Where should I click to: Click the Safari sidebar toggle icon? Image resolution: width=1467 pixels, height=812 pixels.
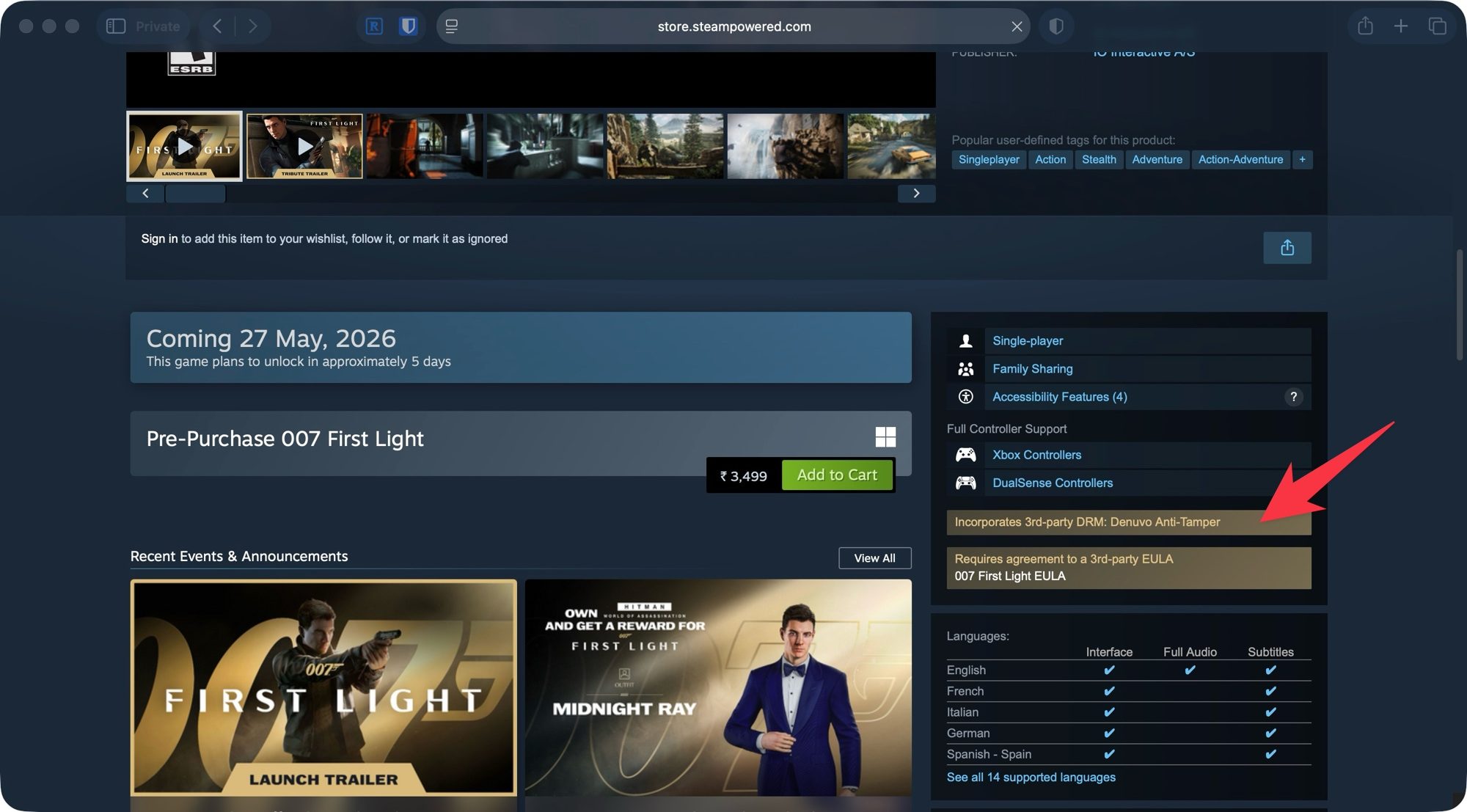pyautogui.click(x=116, y=26)
